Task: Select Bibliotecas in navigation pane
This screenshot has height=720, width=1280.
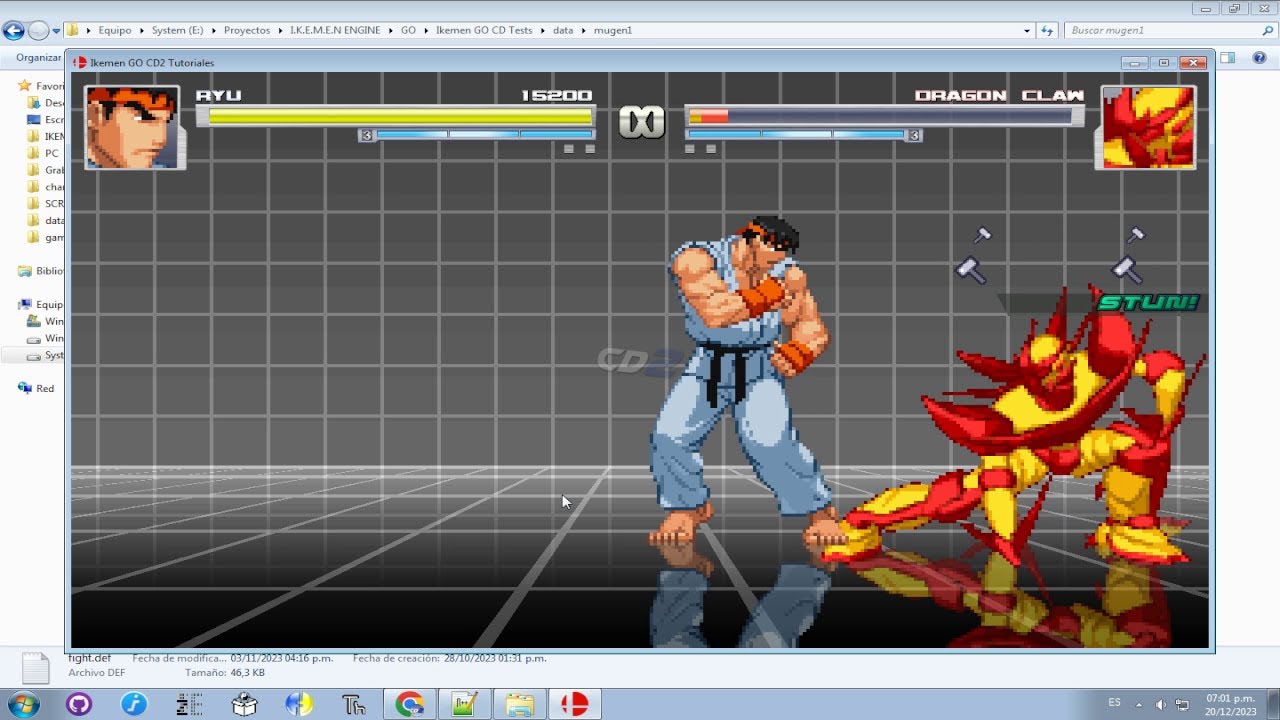Action: click(x=40, y=271)
